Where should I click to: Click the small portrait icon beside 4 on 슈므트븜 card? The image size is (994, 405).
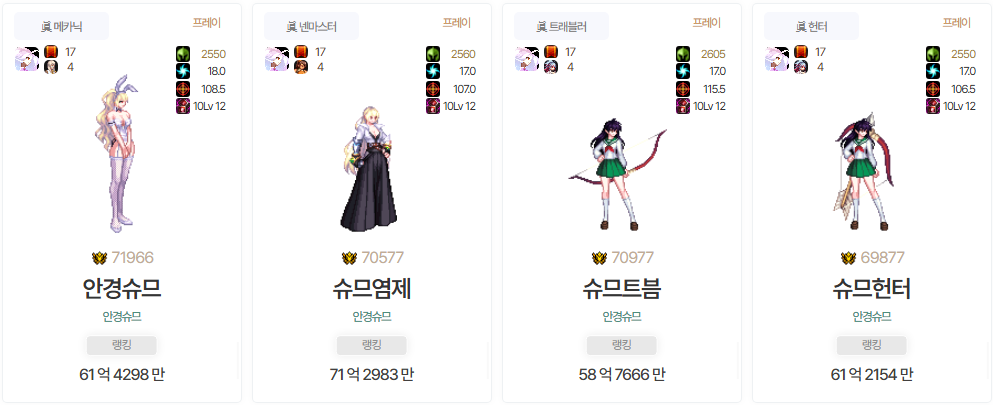pos(550,67)
